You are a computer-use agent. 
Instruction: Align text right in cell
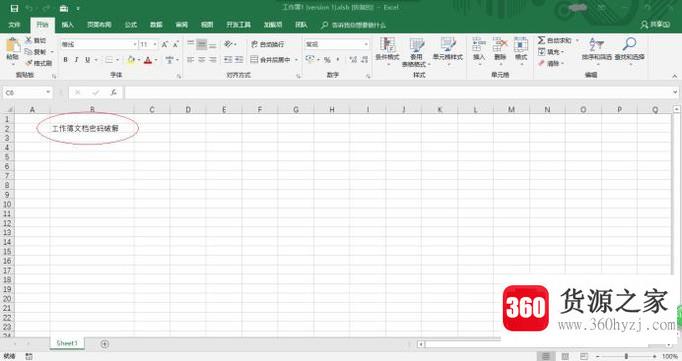point(213,60)
